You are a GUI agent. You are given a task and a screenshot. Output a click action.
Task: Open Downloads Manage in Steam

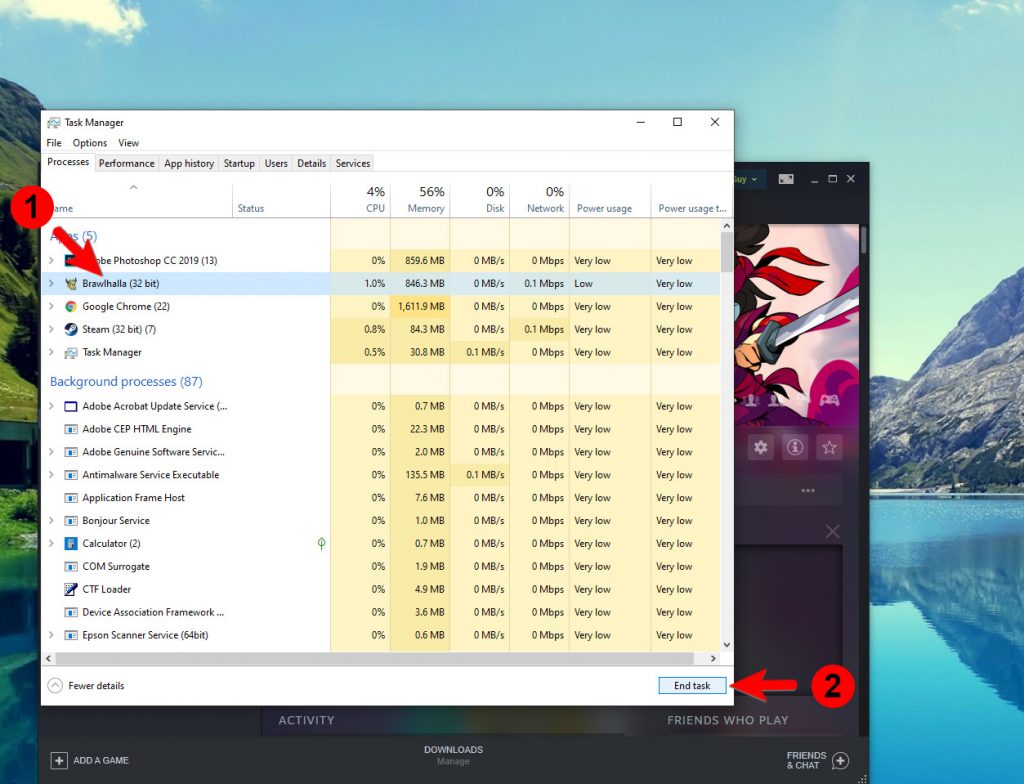click(453, 755)
